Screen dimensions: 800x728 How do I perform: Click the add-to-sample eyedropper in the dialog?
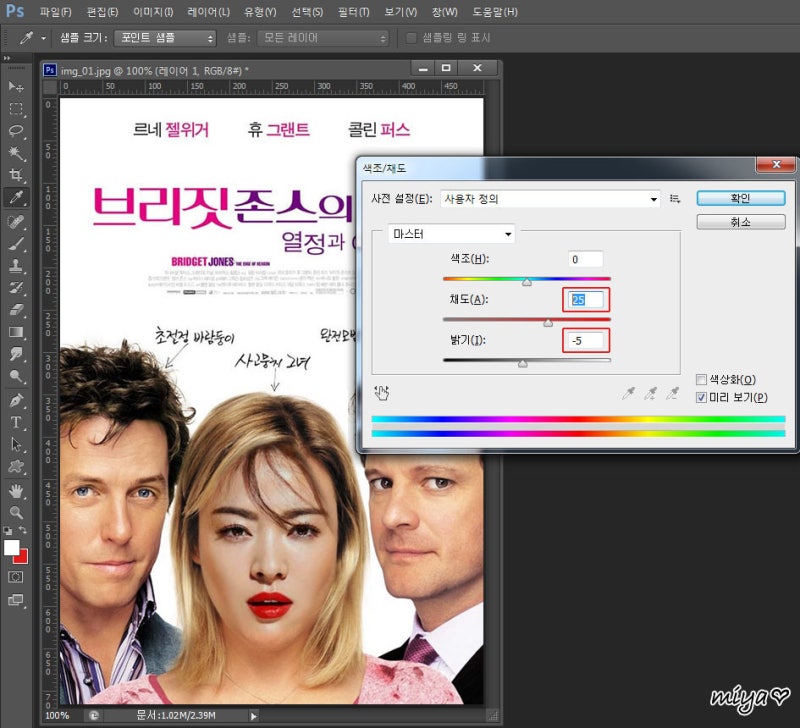(x=651, y=393)
